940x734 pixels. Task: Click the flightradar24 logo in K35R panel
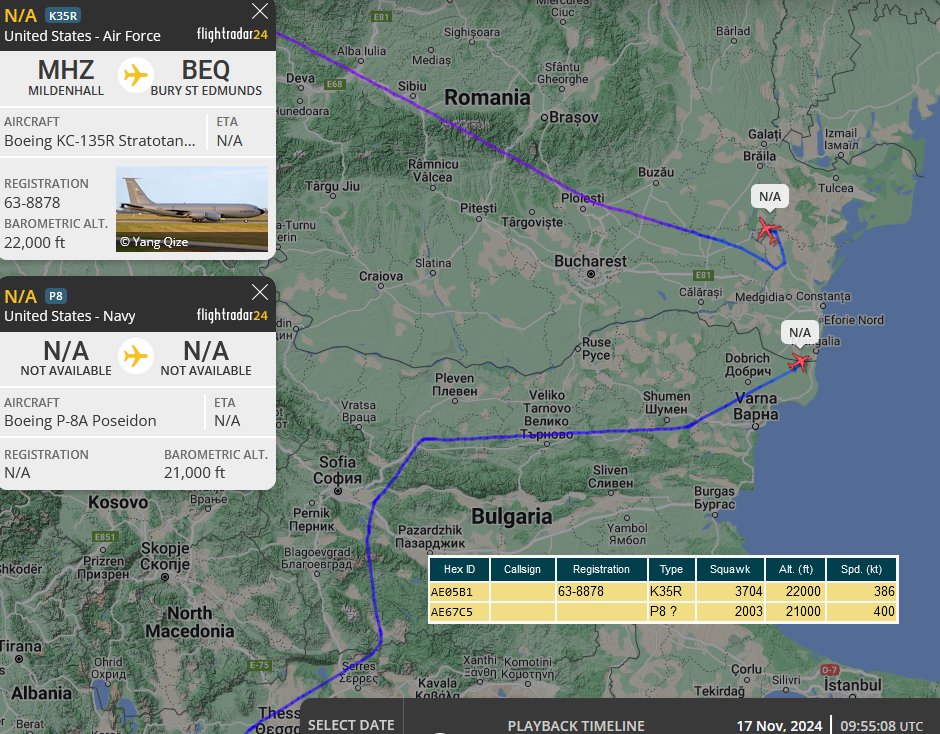(x=232, y=34)
